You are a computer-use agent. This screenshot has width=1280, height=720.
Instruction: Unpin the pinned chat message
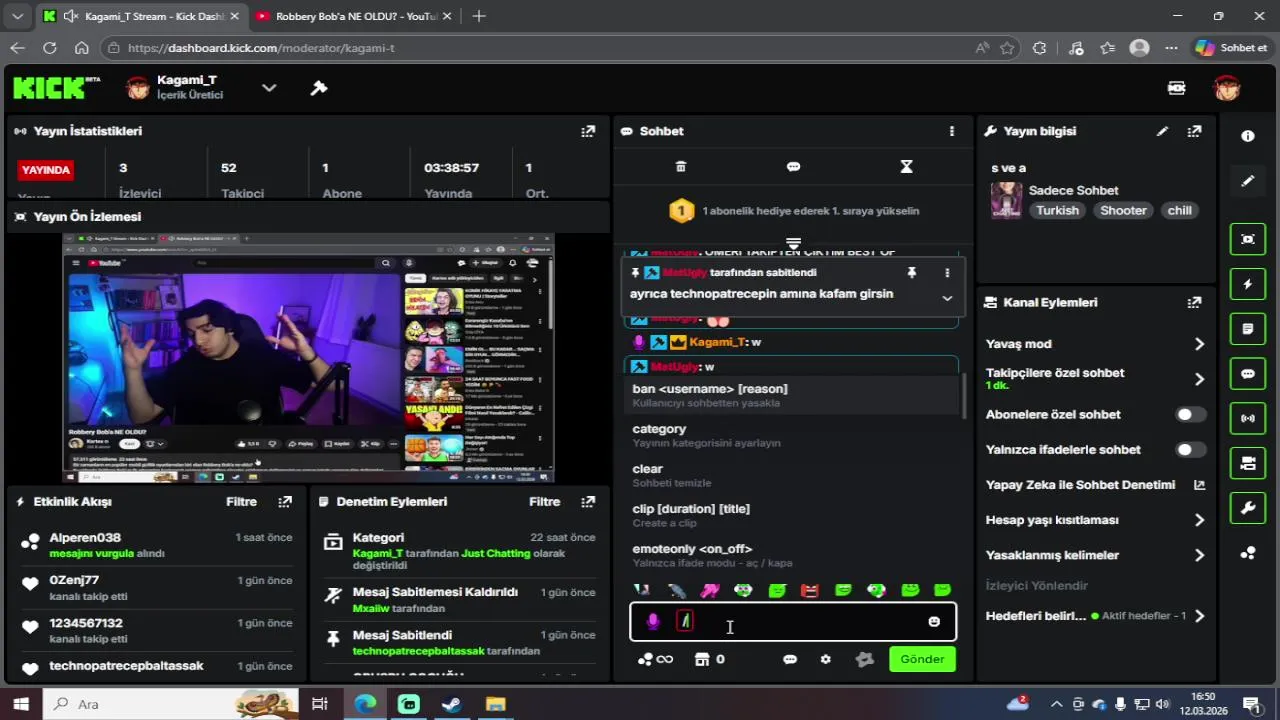[x=911, y=272]
